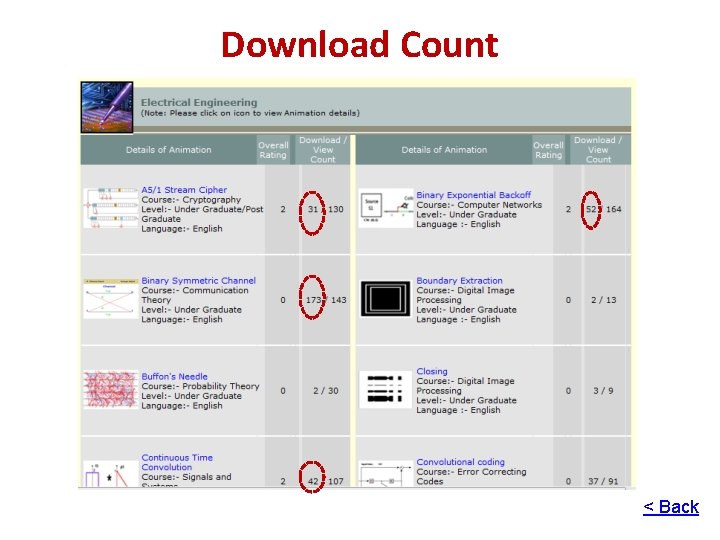Open the Buffon's Needle link
Image resolution: width=720 pixels, height=540 pixels.
(x=174, y=377)
